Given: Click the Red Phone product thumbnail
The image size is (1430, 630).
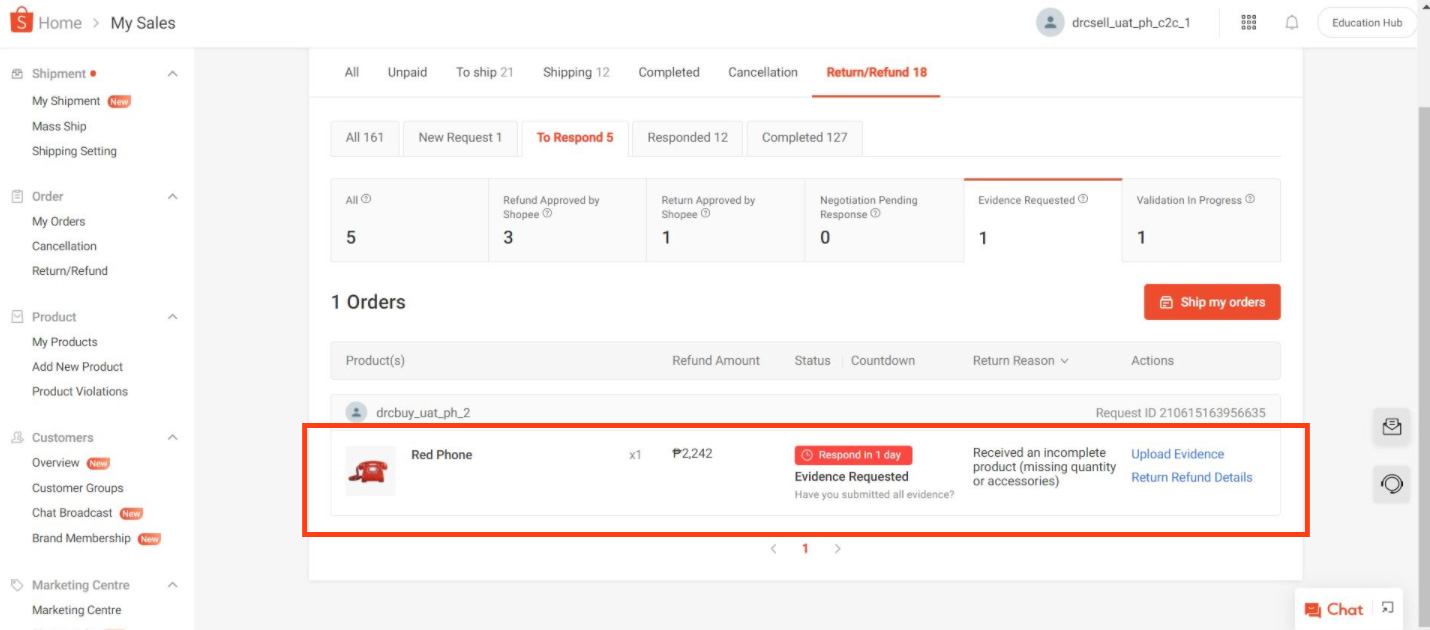Looking at the screenshot, I should [370, 472].
